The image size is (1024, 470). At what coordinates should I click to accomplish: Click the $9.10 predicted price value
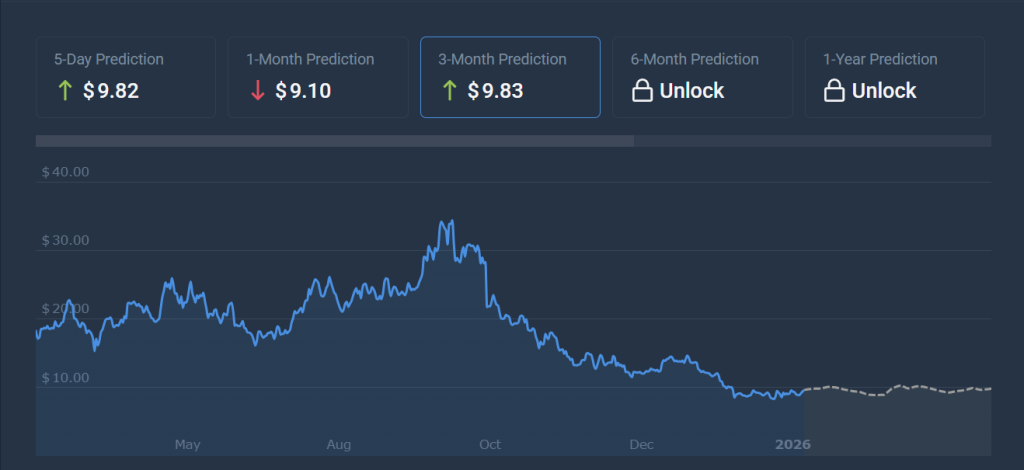point(303,91)
